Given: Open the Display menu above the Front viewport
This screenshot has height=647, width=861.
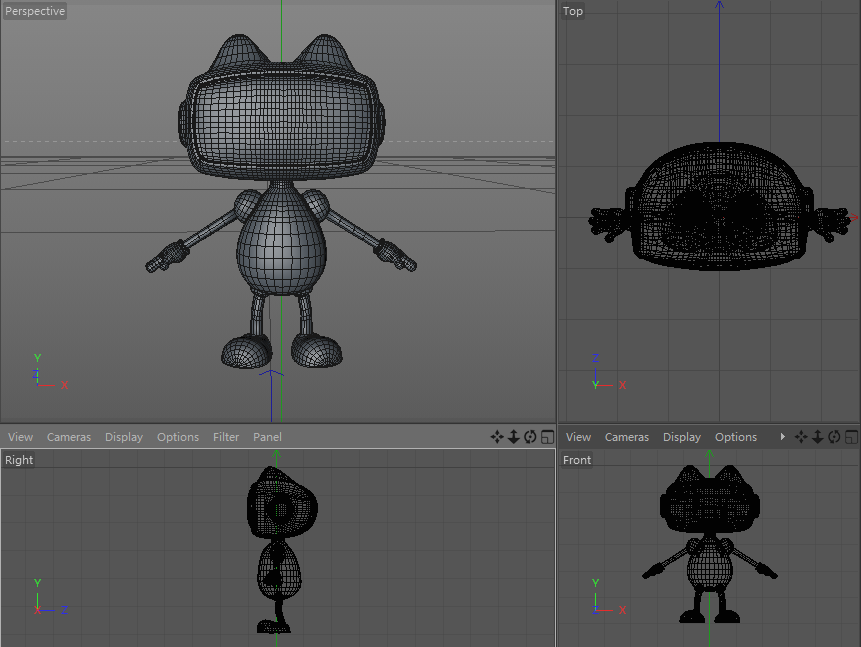Looking at the screenshot, I should coord(681,437).
